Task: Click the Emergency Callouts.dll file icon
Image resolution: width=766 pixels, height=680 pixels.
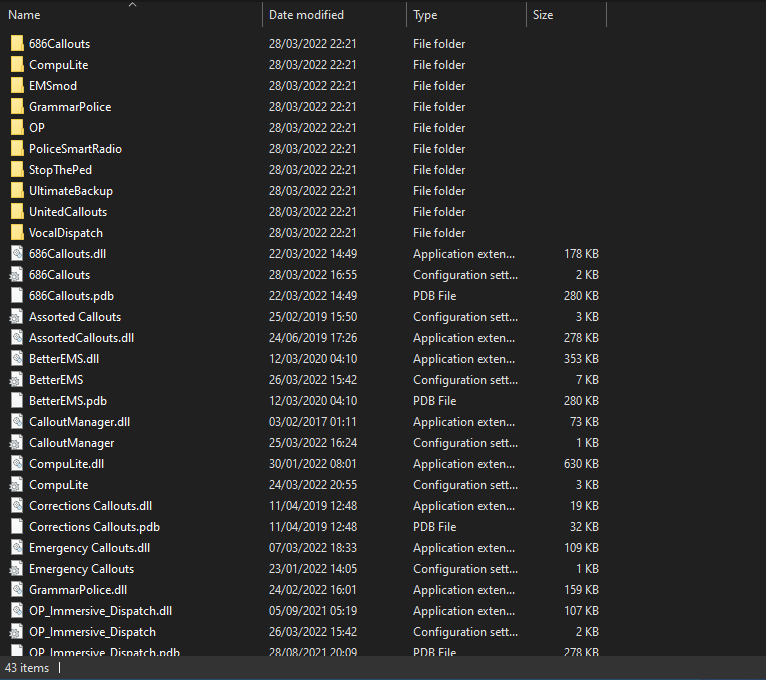Action: pos(17,548)
